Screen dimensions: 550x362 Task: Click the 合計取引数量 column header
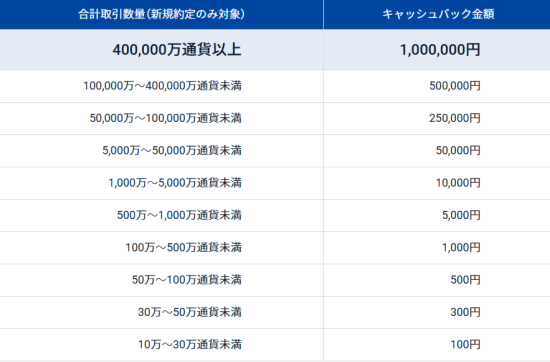161,14
